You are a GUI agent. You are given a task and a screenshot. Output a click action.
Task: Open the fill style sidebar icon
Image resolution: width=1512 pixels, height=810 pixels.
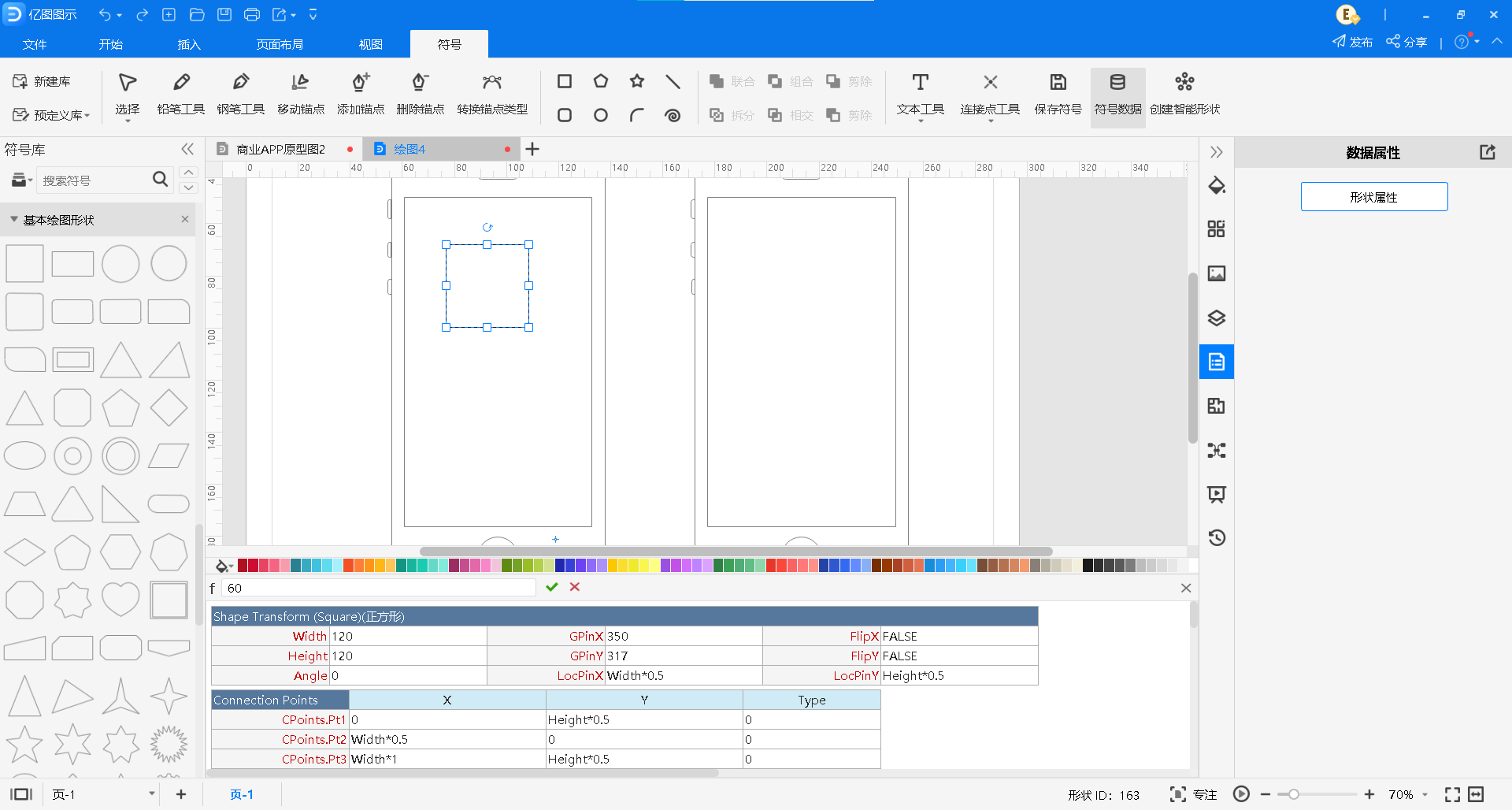point(1217,186)
